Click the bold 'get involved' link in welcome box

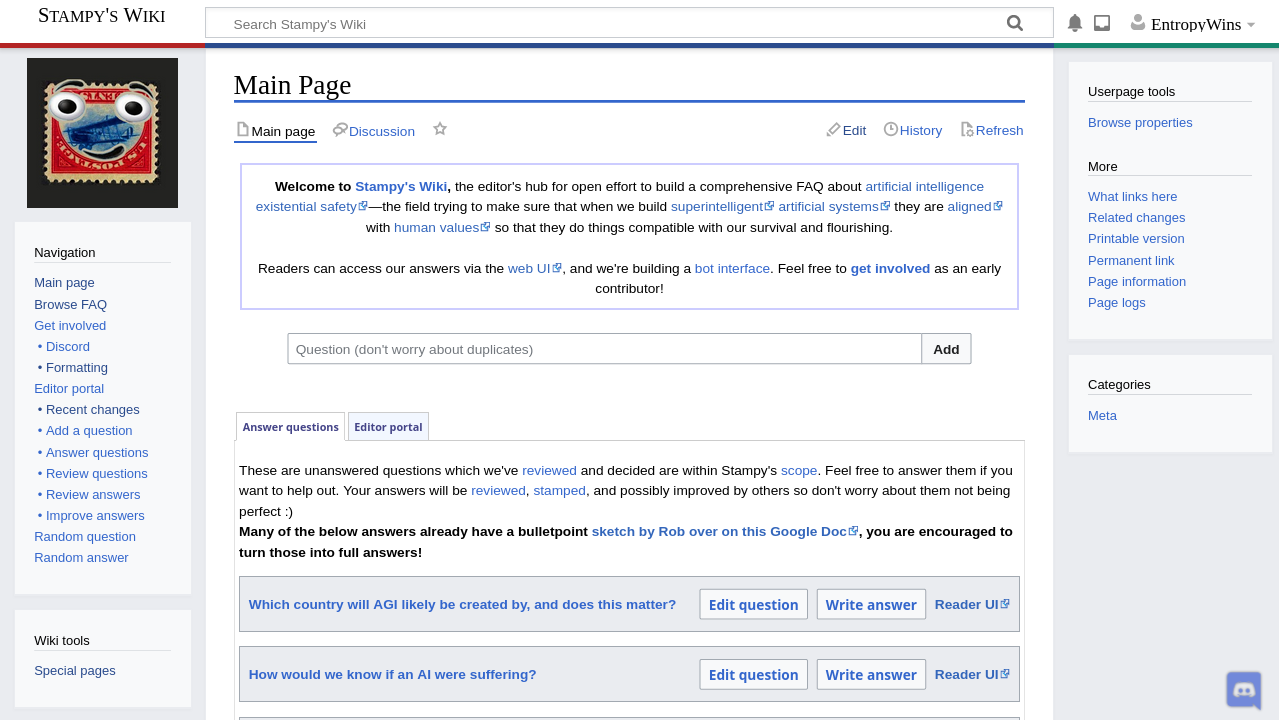890,268
